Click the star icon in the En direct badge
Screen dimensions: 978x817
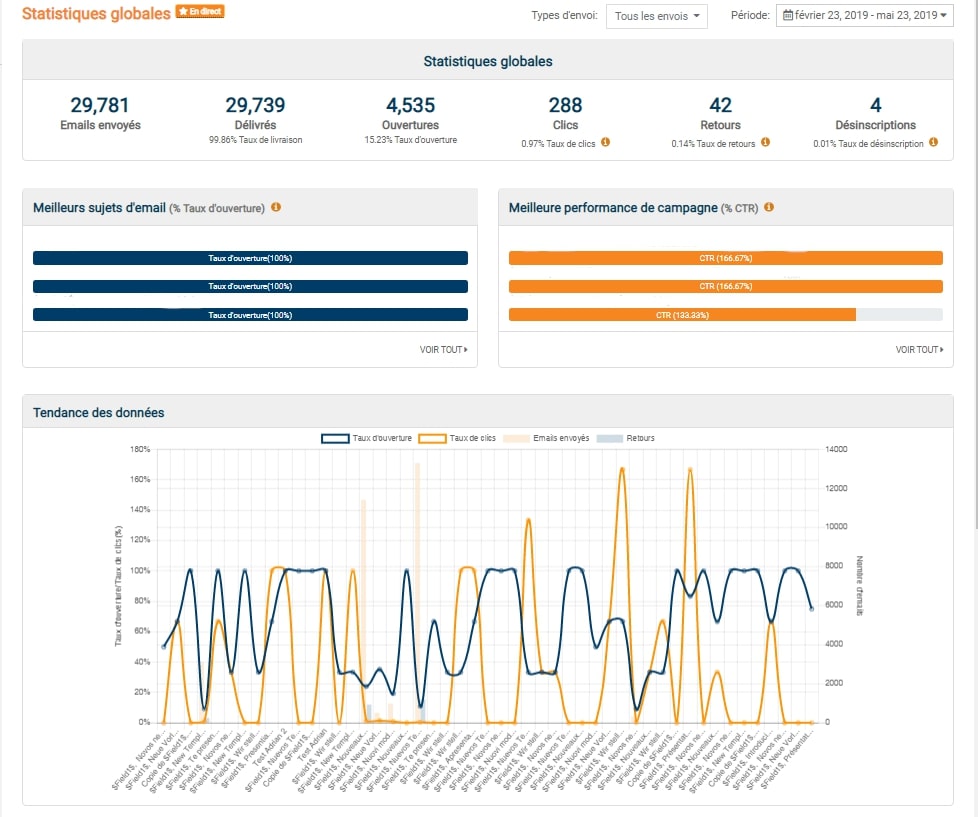[x=183, y=12]
